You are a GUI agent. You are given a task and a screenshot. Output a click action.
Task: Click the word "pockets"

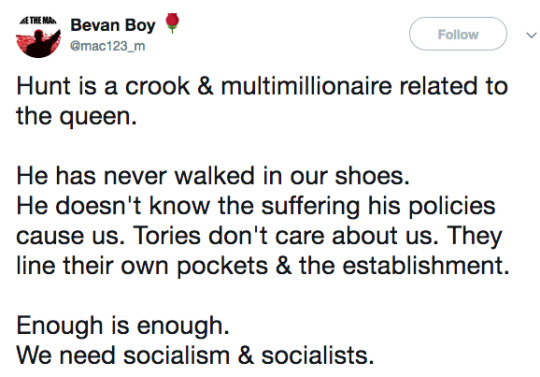coord(222,266)
